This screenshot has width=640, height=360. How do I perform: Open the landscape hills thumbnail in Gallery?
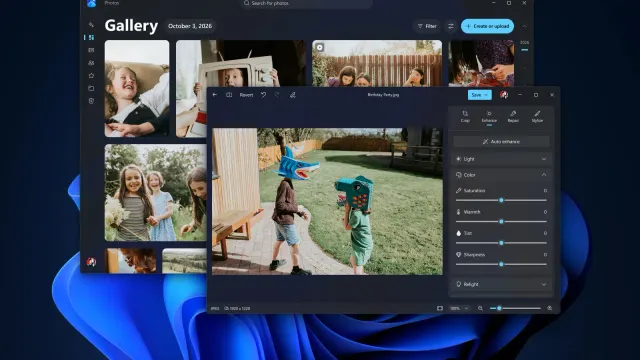tap(184, 260)
